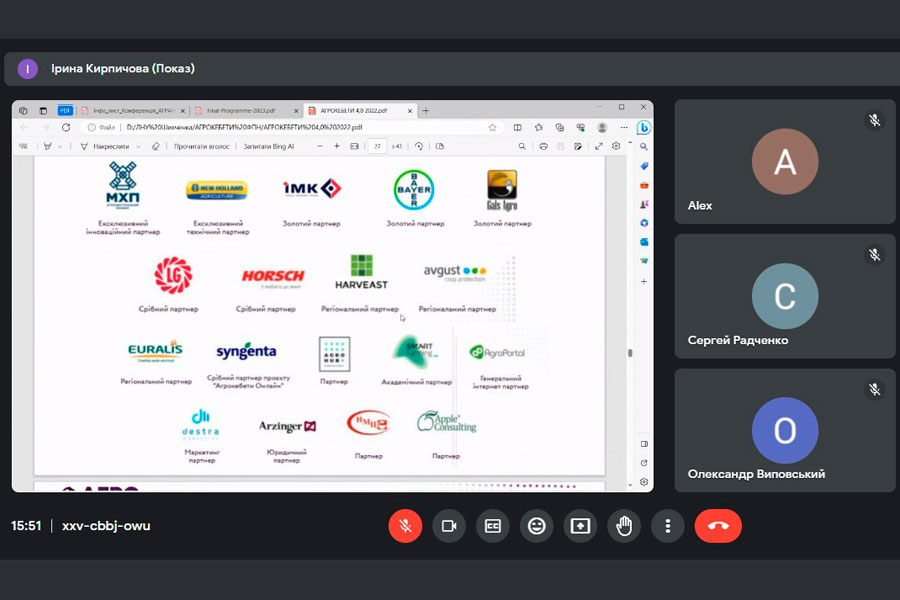Select the АГРОКЕБЕТИ 4.0 2022.pdf tab
The image size is (900, 600).
tap(352, 110)
